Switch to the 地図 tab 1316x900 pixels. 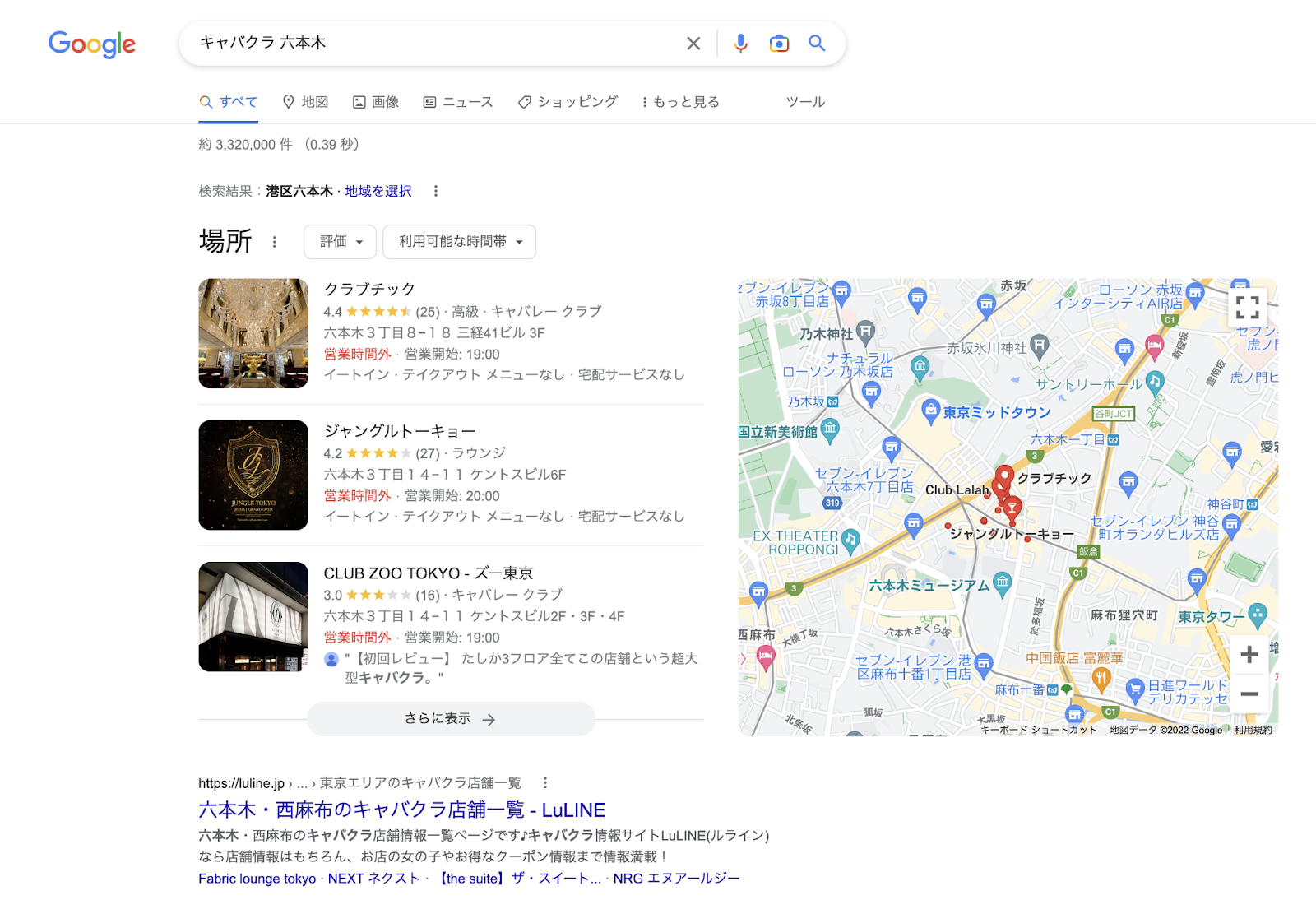coord(305,102)
